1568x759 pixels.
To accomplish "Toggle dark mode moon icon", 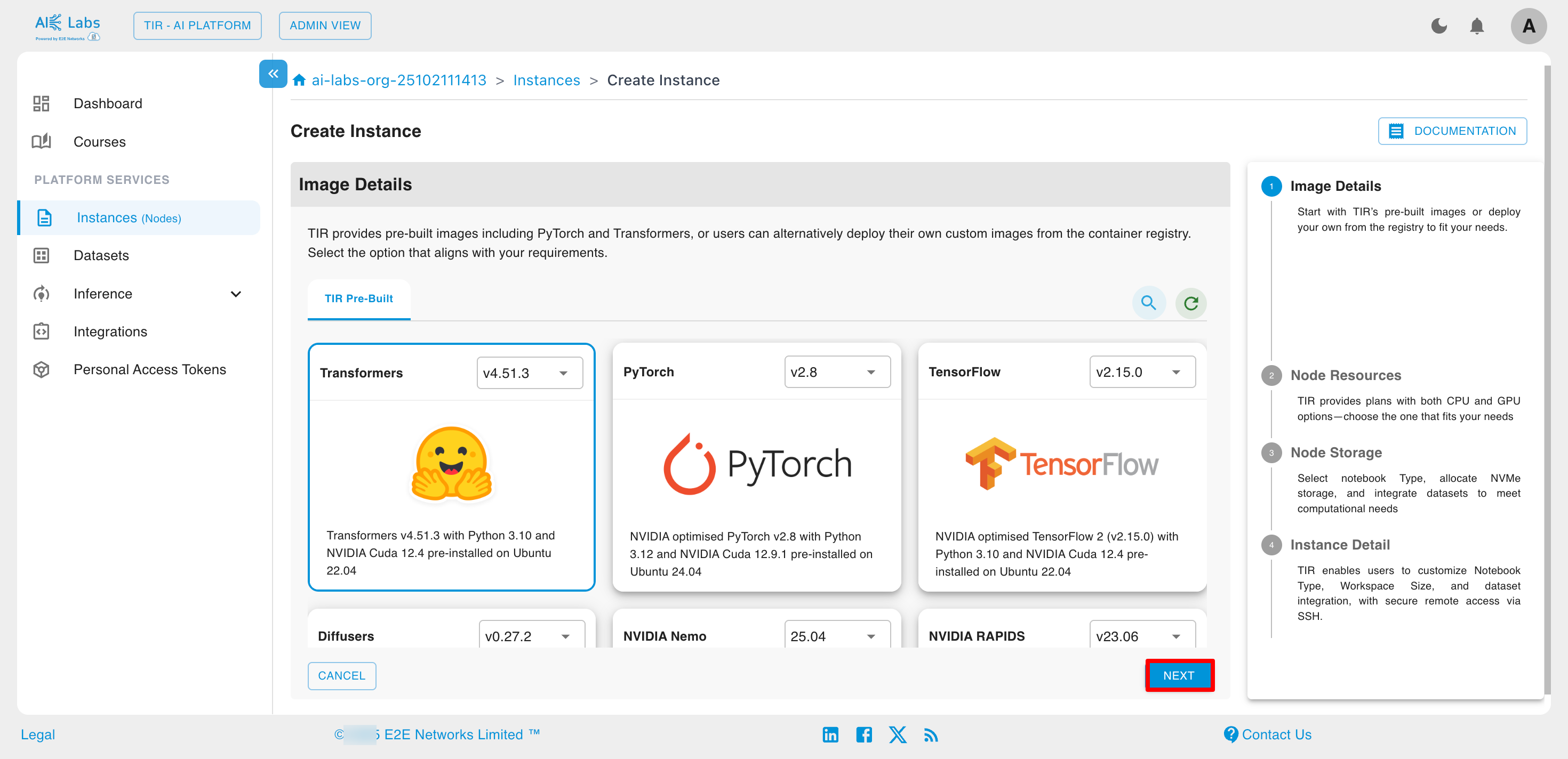I will tap(1439, 26).
